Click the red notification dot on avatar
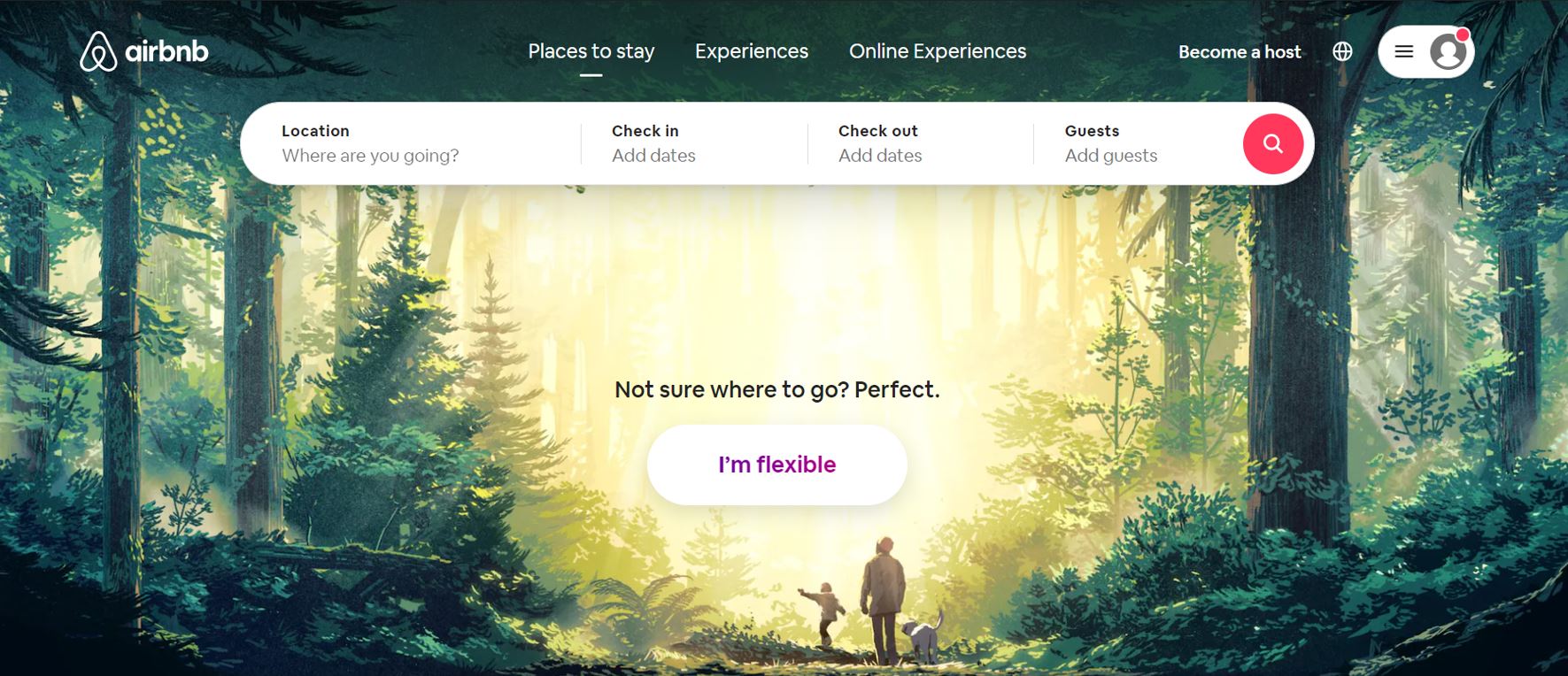The image size is (1568, 676). coord(1463,35)
